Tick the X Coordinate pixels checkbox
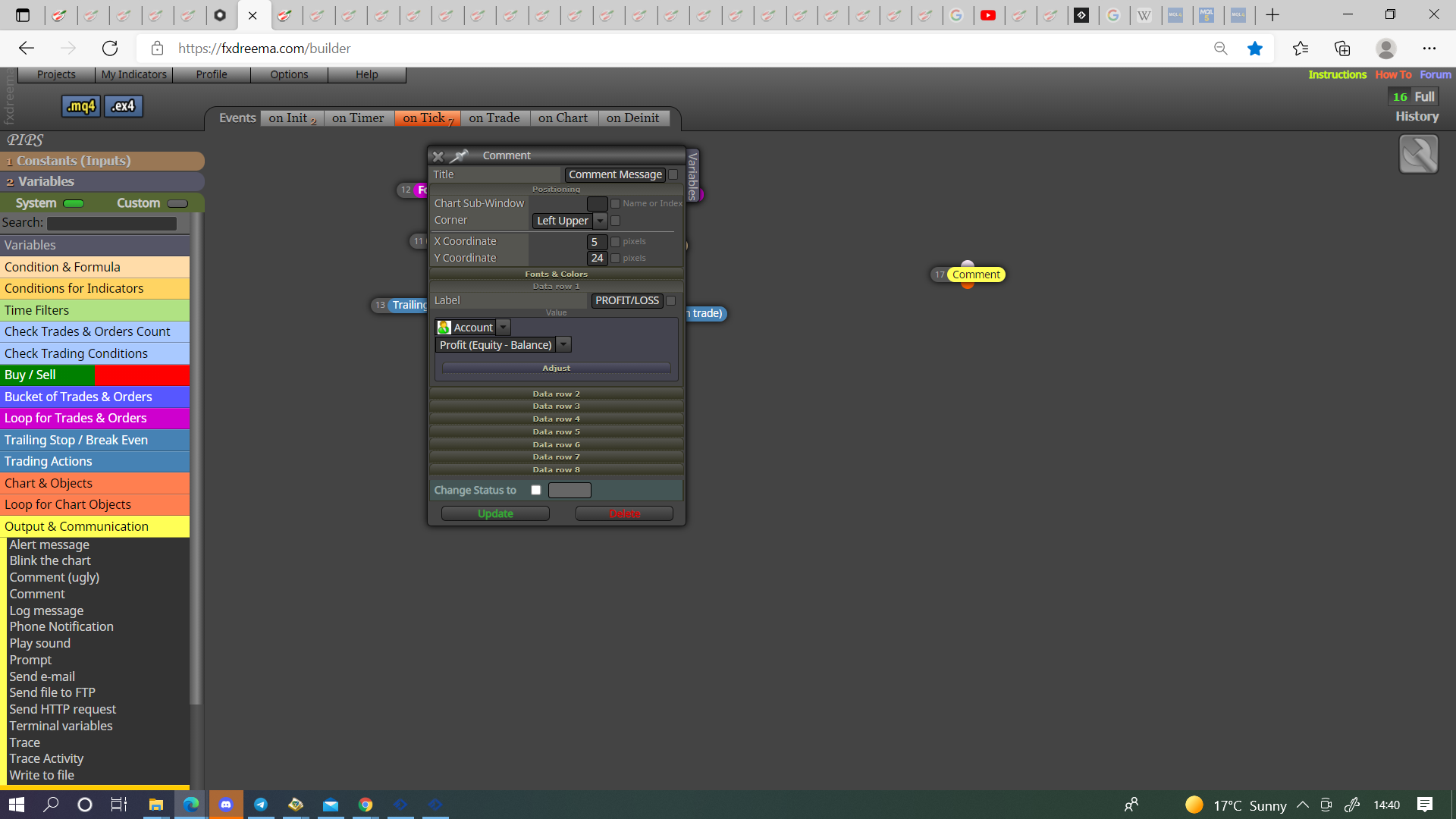 point(616,242)
